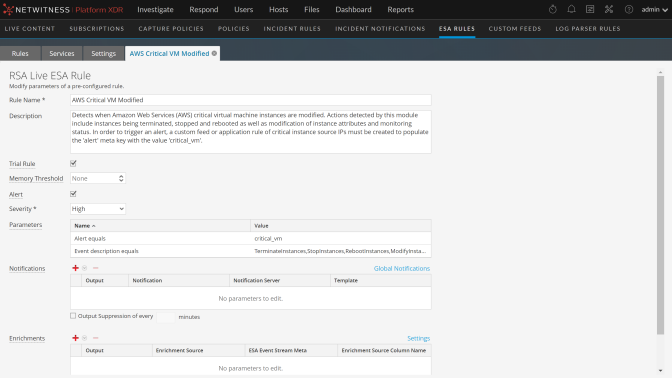
Task: Open the Investigate menu
Action: coord(155,9)
